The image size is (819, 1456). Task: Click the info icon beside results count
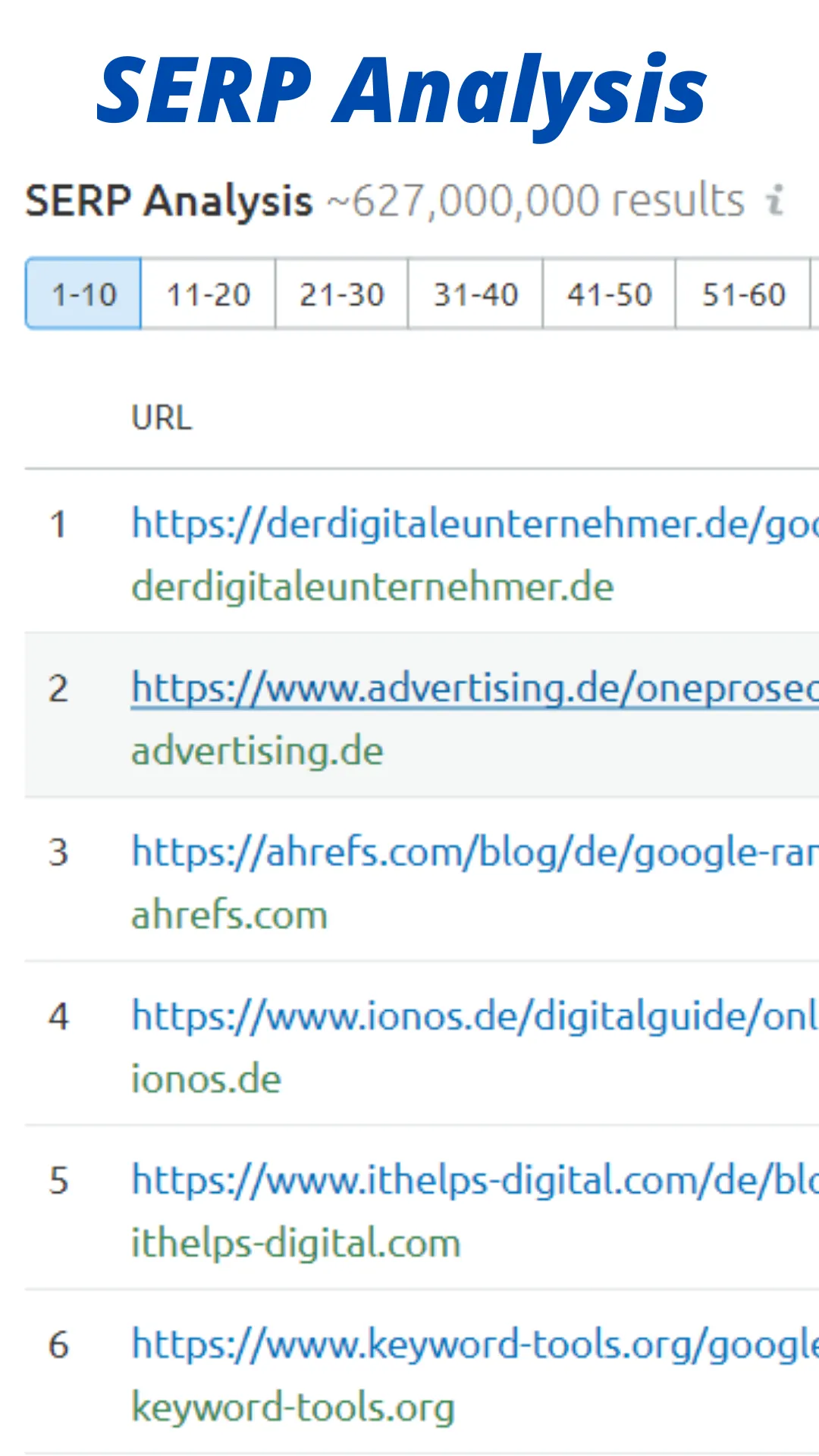pos(774,201)
